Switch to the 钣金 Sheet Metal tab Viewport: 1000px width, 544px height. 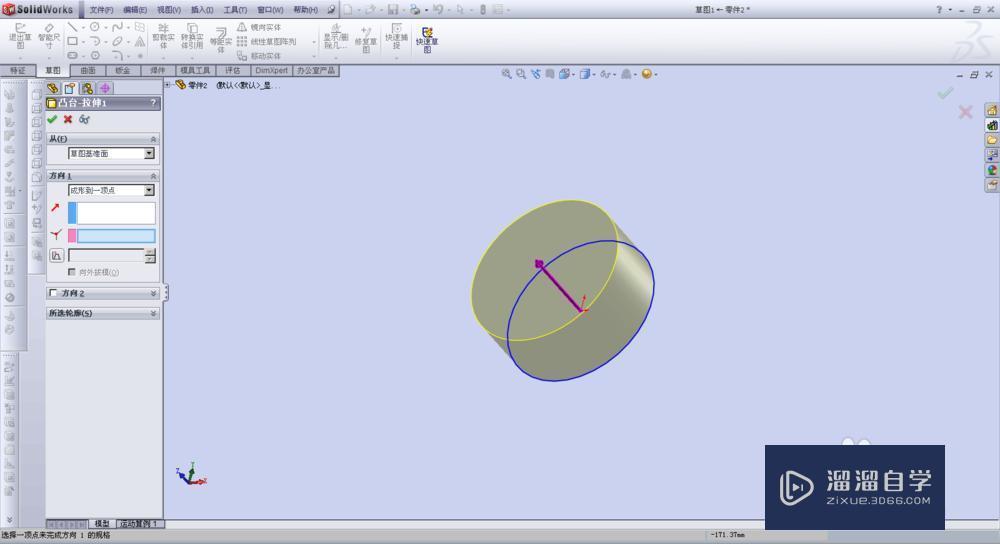pos(122,70)
